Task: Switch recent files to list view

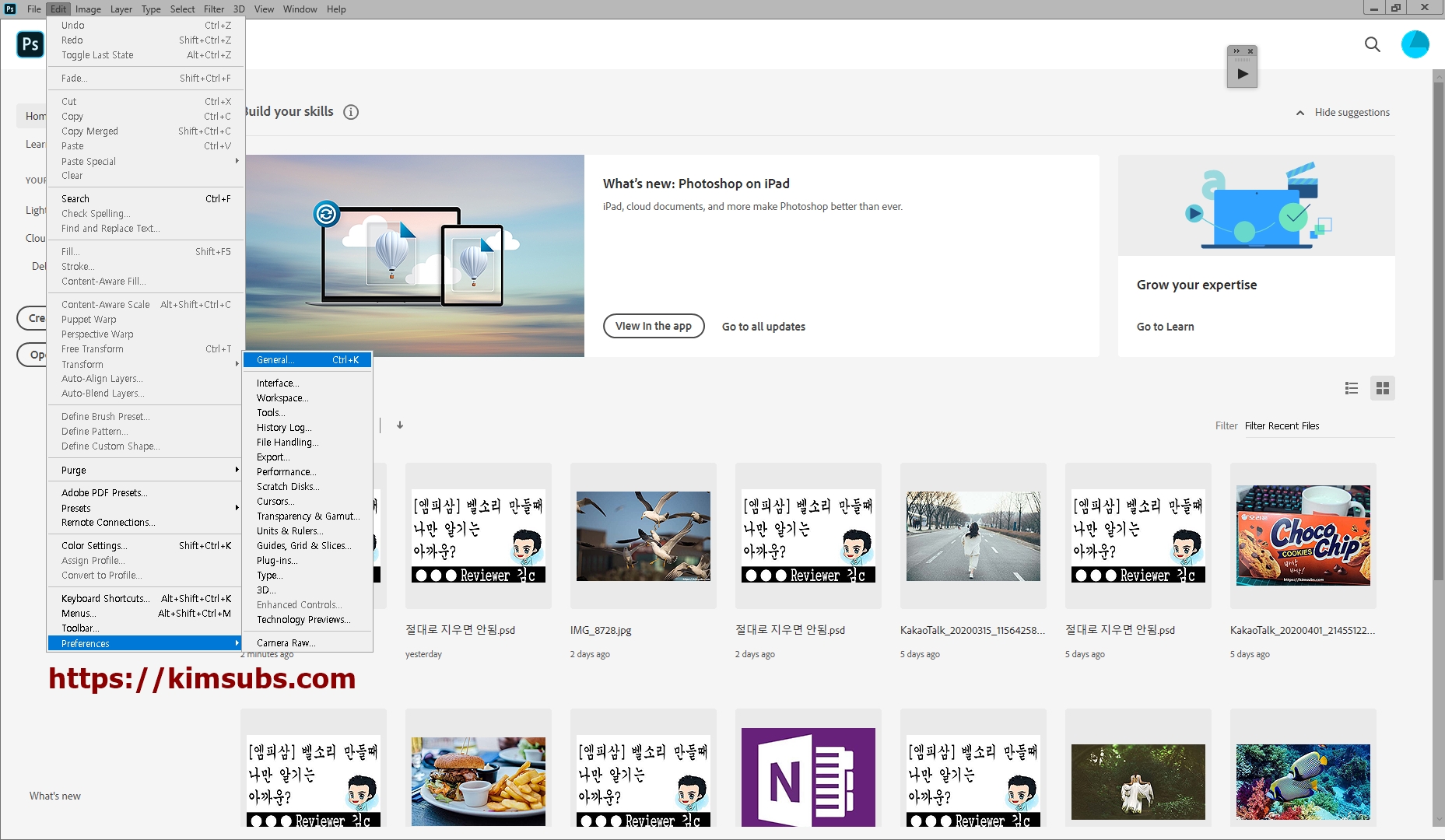Action: coord(1352,388)
